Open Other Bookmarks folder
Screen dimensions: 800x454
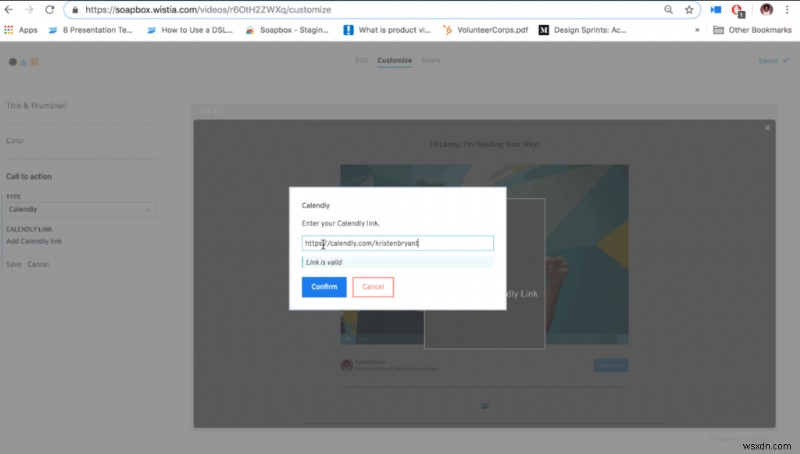click(753, 30)
